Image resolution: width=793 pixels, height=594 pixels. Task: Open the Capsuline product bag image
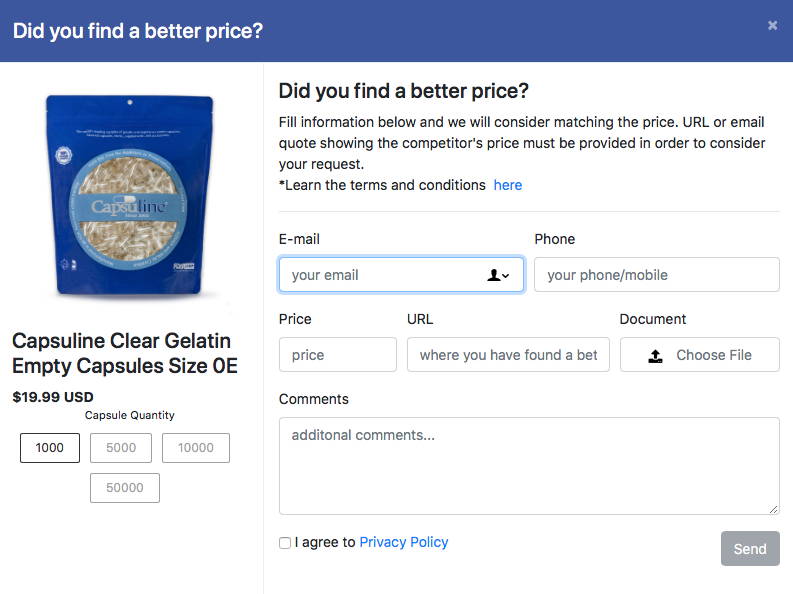(130, 196)
